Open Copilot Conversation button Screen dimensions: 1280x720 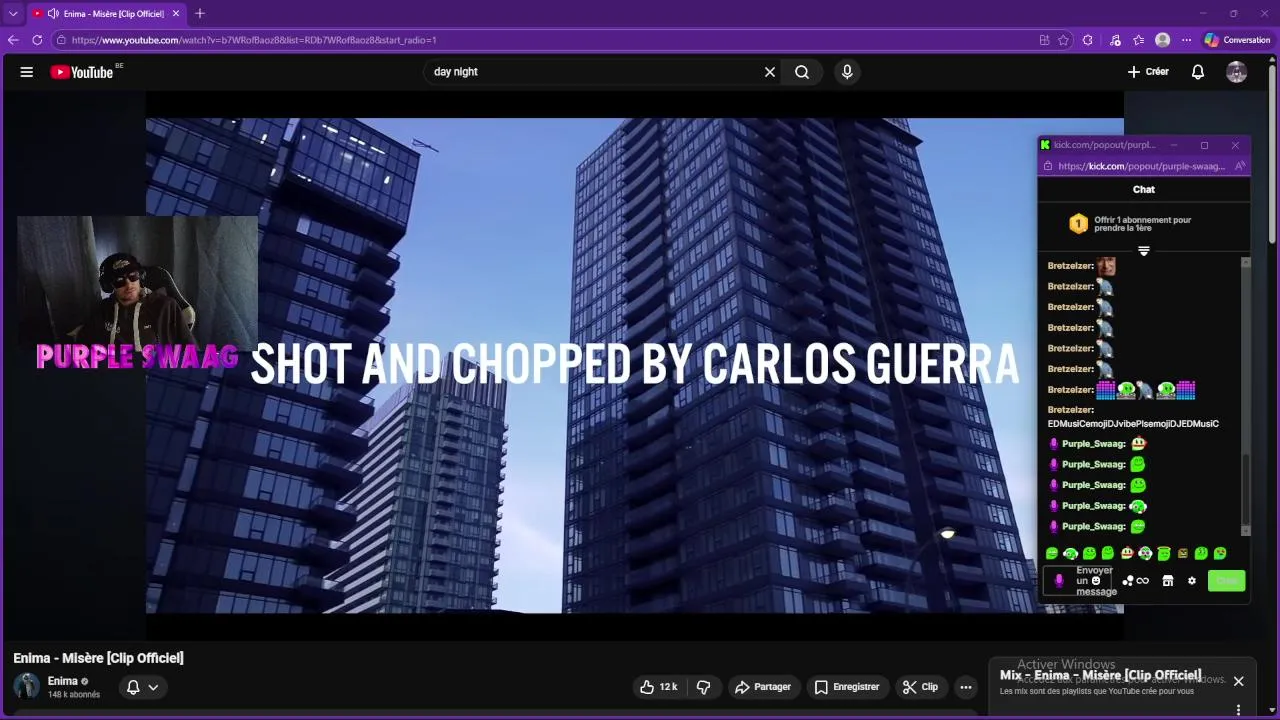(x=1237, y=40)
